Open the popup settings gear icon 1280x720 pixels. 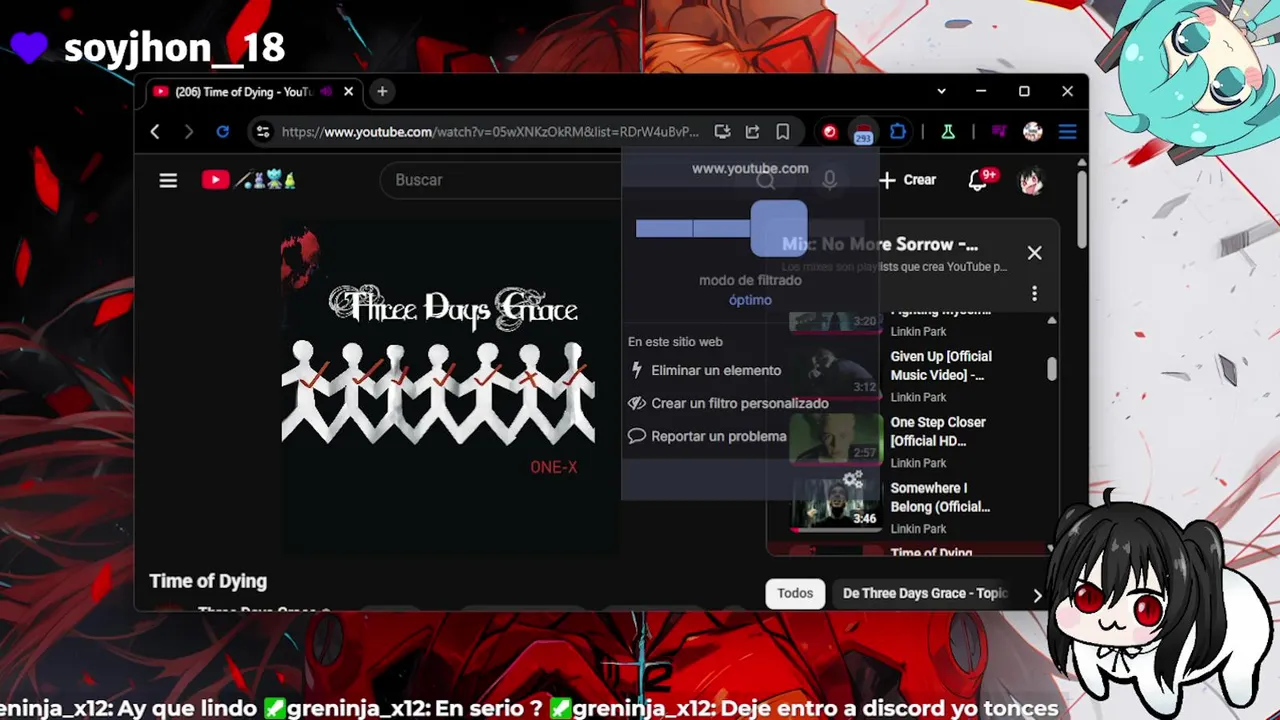tap(853, 480)
